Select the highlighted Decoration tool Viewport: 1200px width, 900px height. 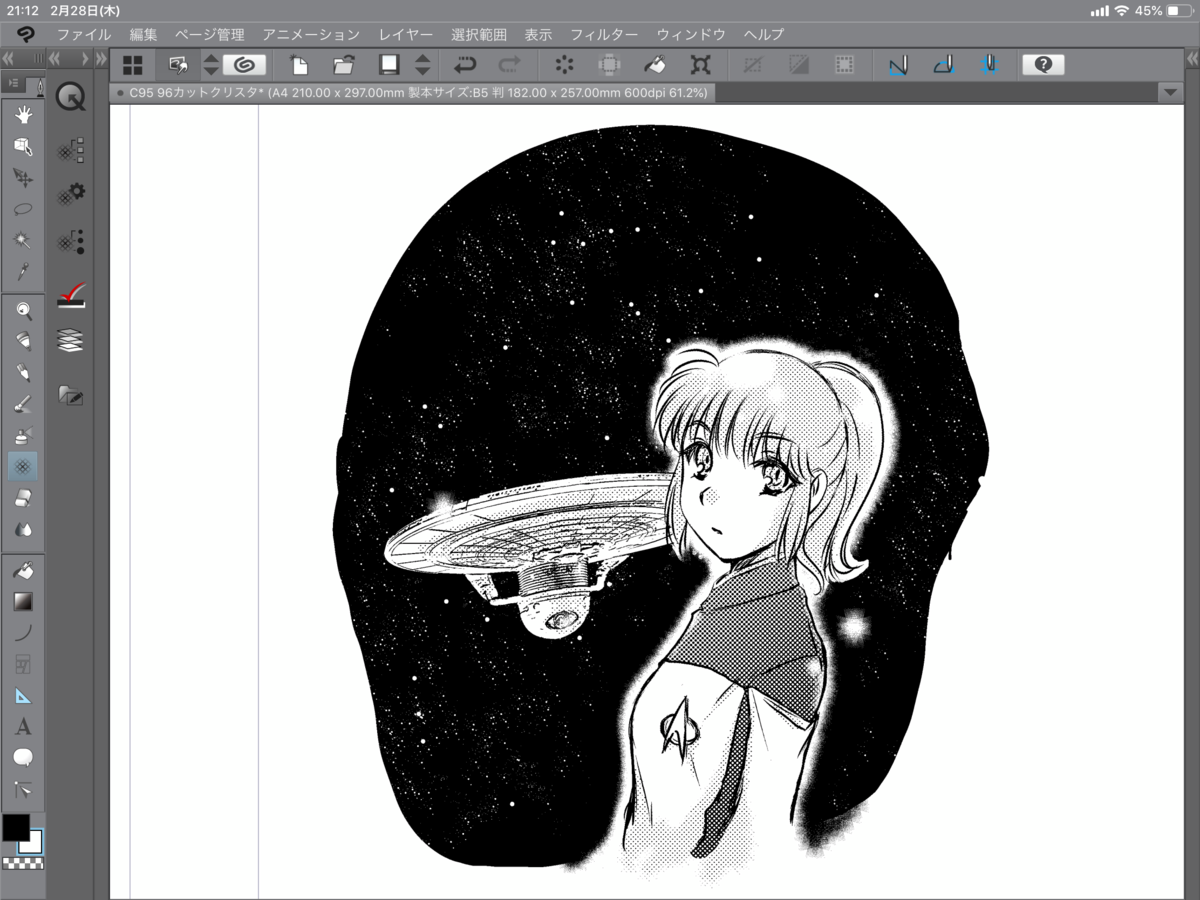coord(23,466)
